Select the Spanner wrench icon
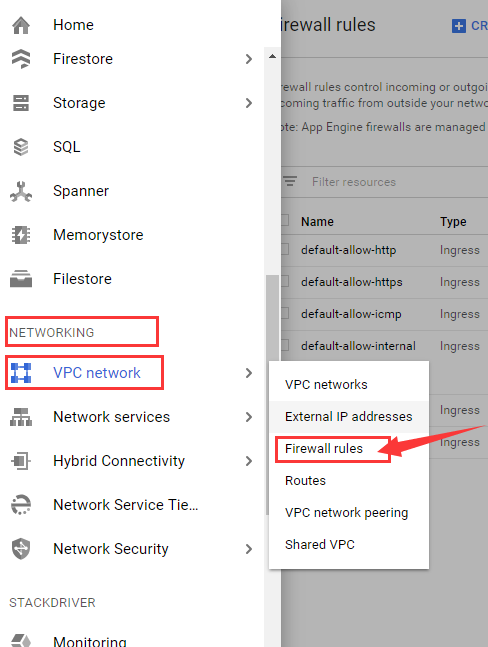This screenshot has height=647, width=488. [21, 191]
